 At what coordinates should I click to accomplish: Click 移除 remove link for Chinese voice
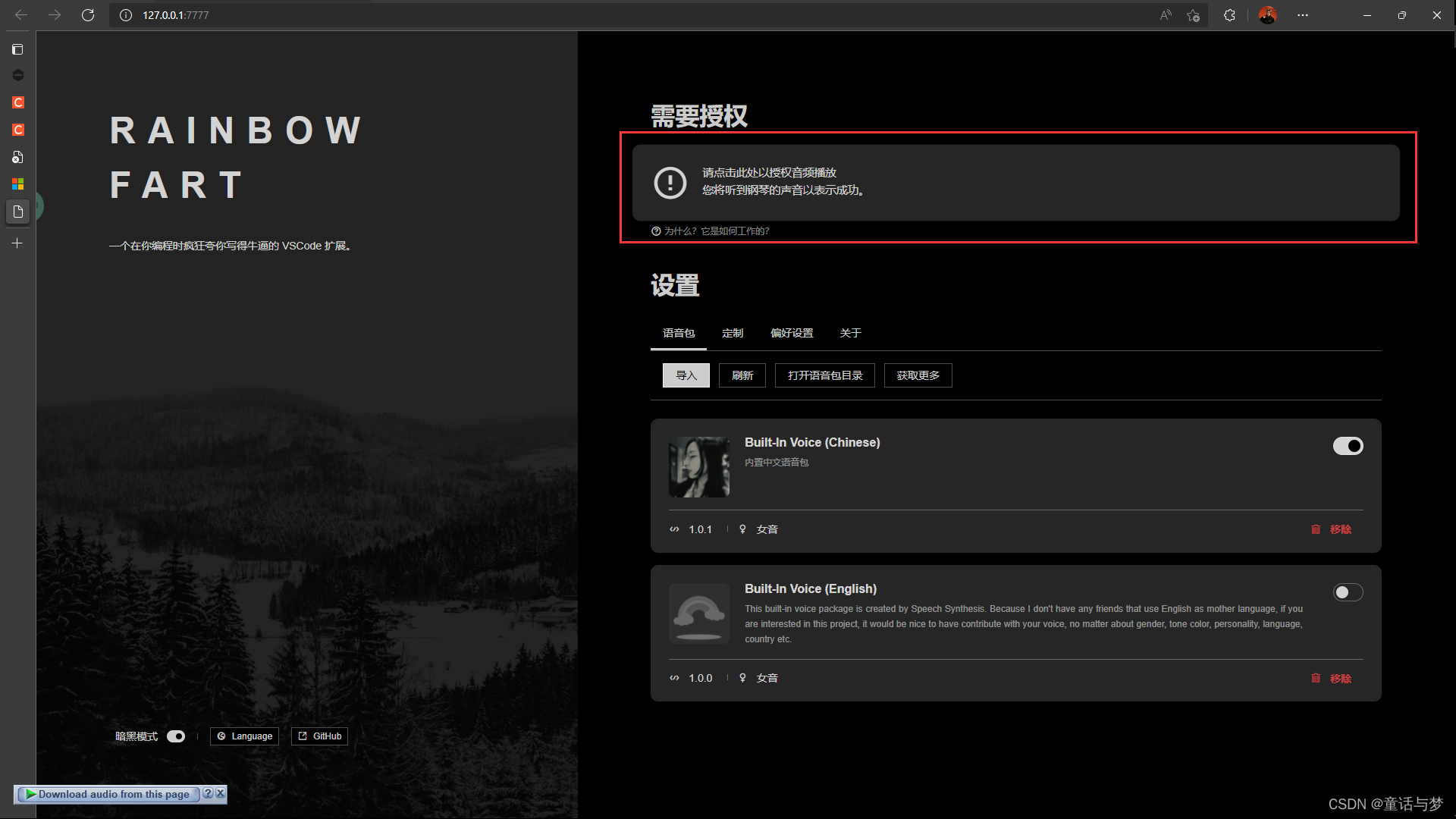(x=1340, y=529)
